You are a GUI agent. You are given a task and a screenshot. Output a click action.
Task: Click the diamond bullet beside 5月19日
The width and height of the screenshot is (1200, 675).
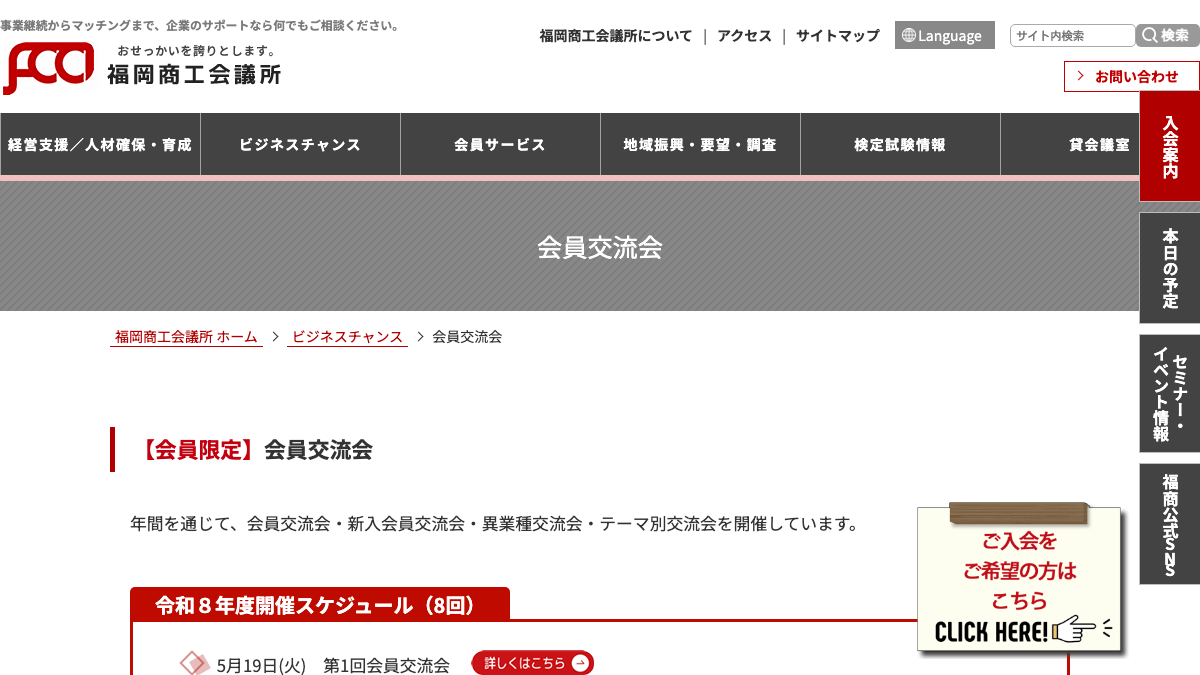click(x=194, y=663)
